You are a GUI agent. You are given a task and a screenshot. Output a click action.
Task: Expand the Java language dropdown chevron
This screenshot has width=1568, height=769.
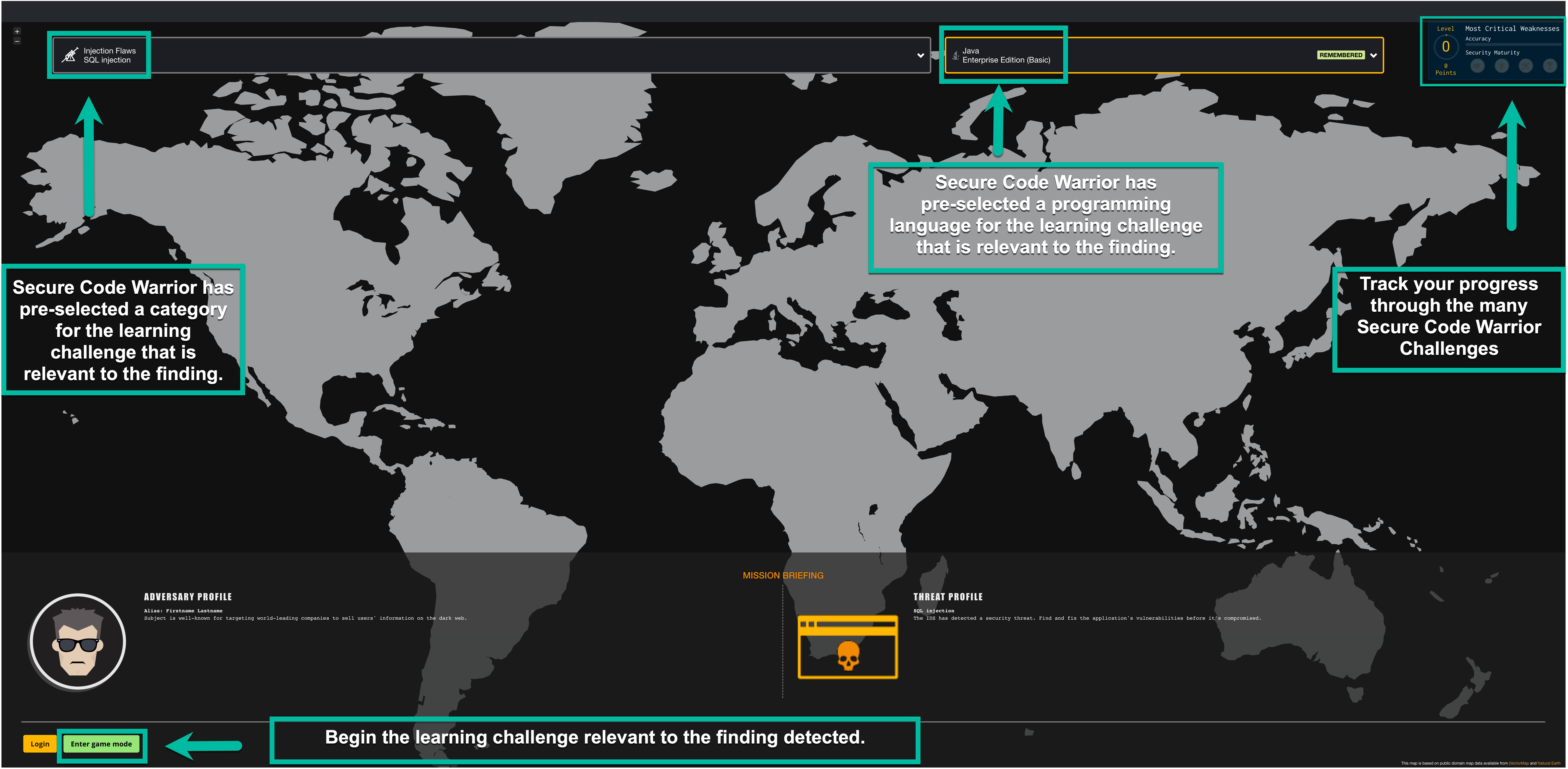(x=1374, y=55)
